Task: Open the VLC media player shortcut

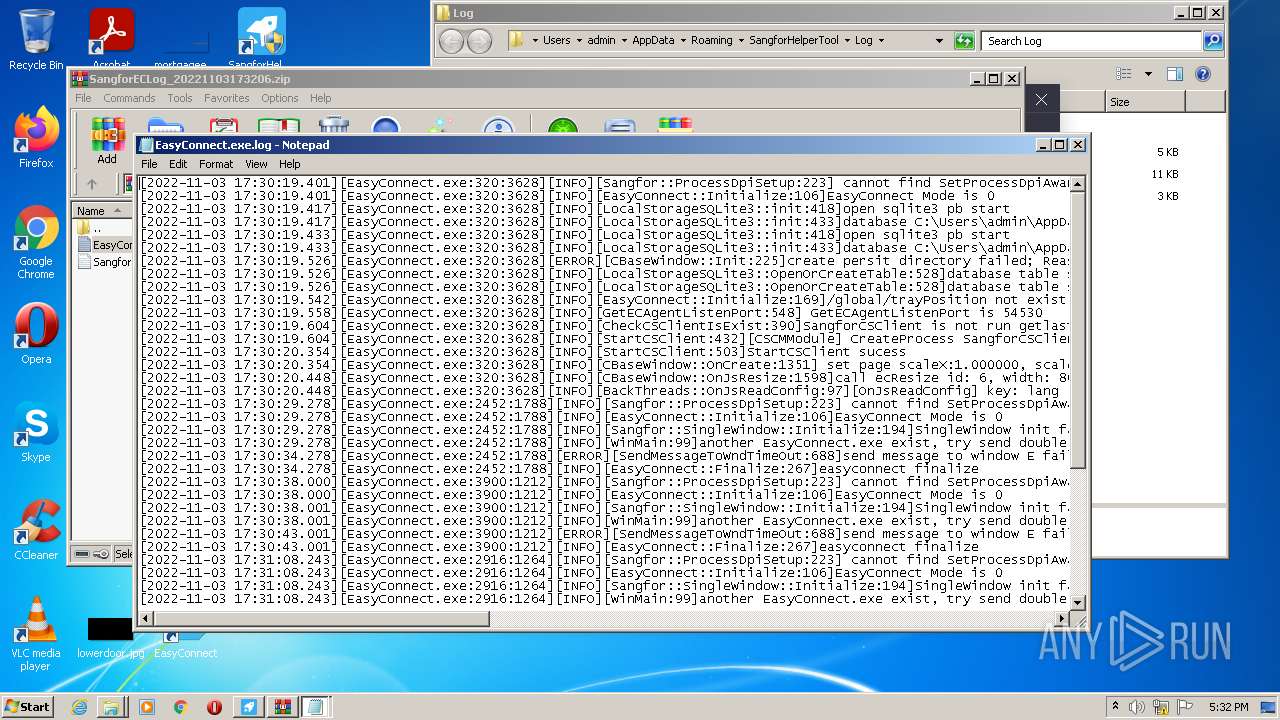Action: coord(36,633)
